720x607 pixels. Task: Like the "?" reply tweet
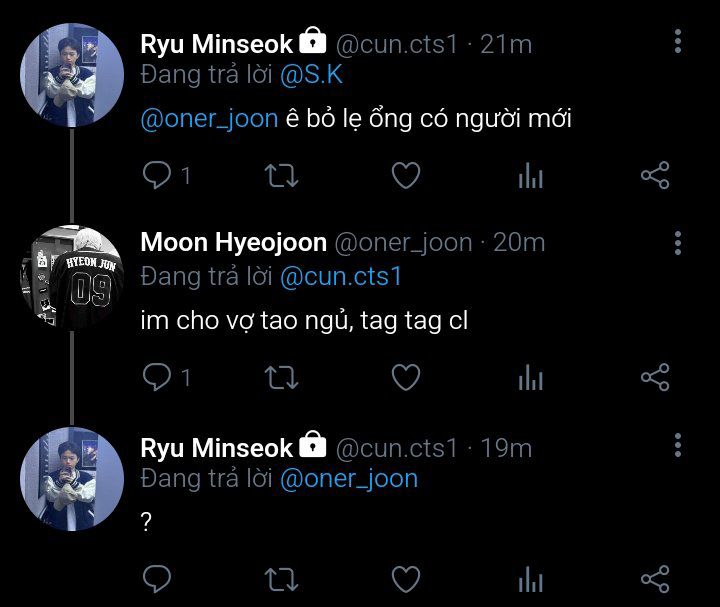coord(405,579)
